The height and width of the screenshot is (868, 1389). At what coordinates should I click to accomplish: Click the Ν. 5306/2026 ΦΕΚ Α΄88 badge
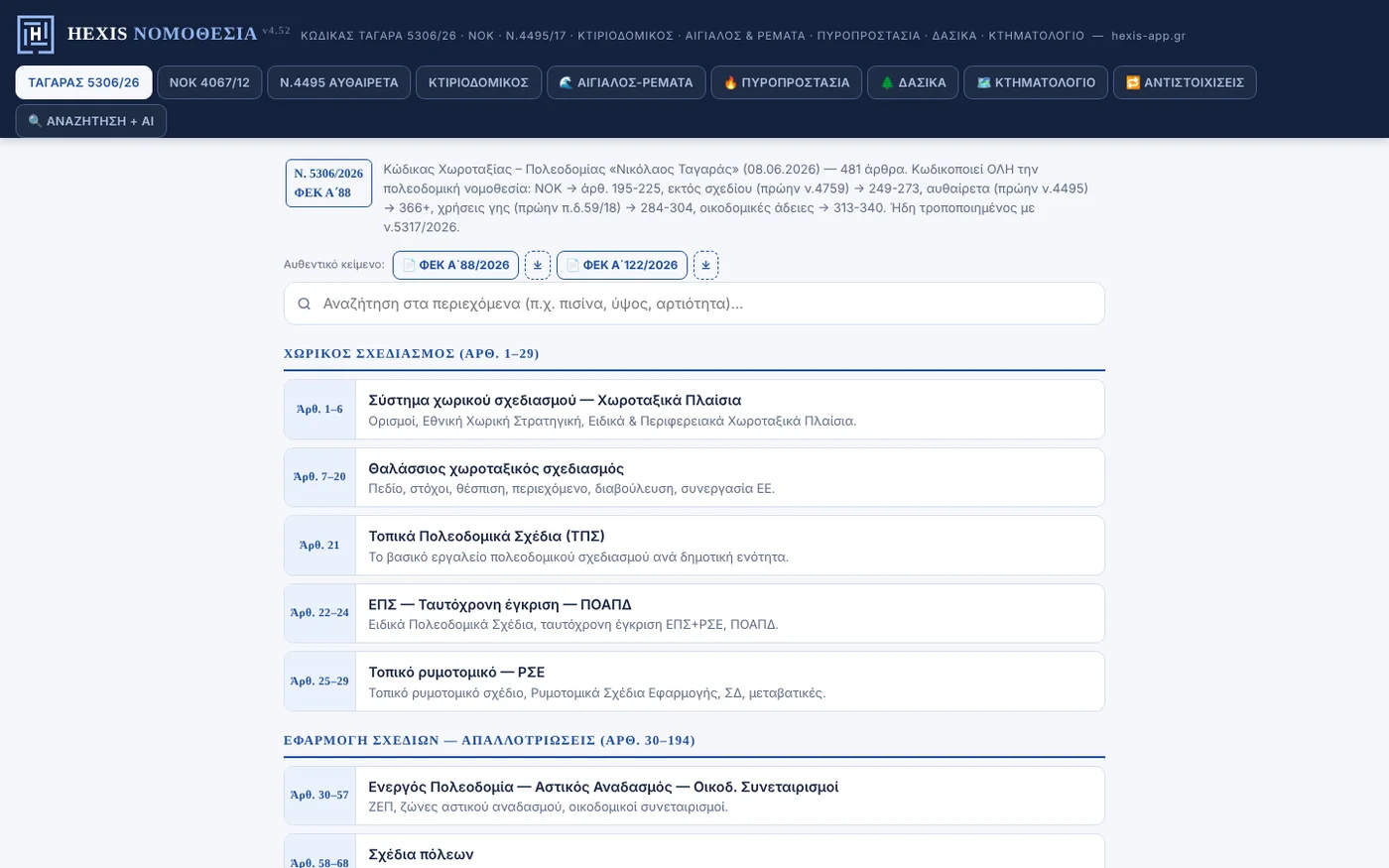328,184
